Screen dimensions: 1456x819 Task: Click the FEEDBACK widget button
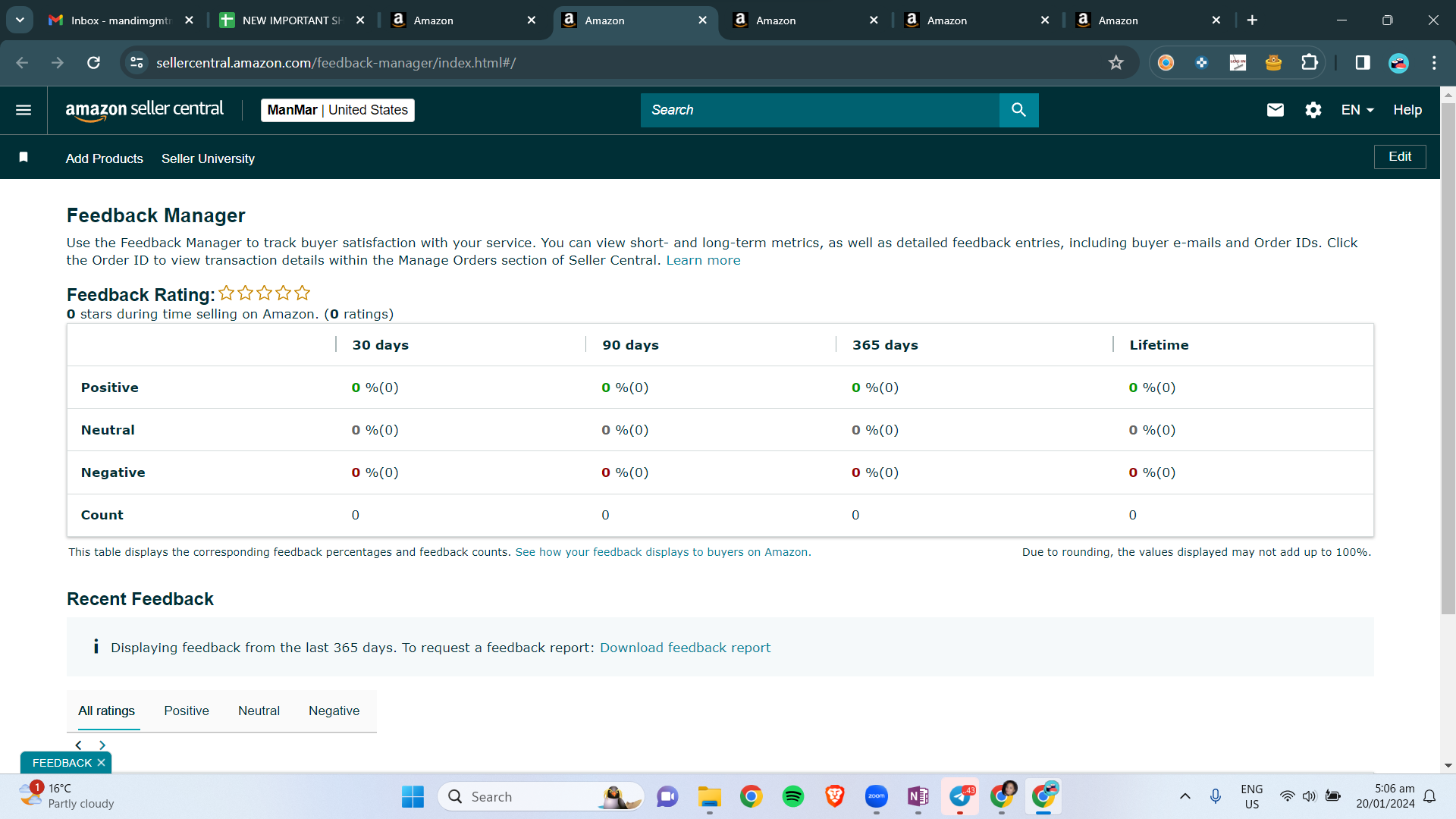point(62,763)
